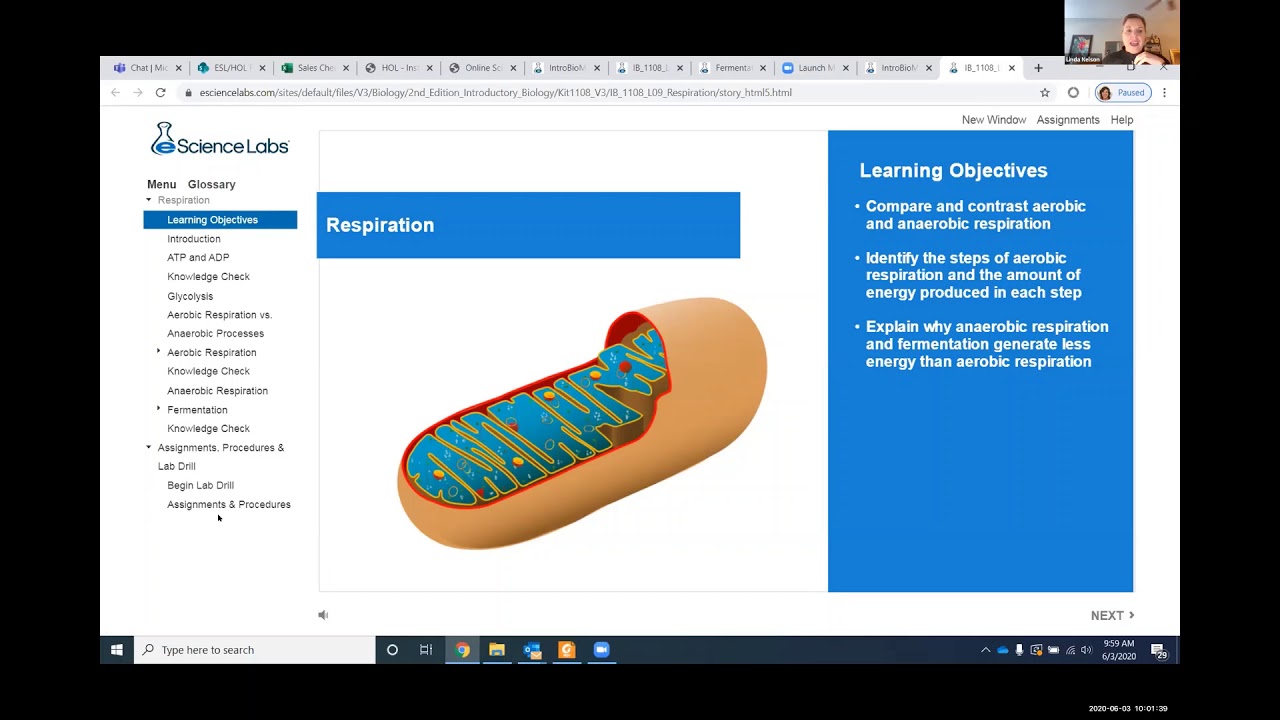Expand the Fermentation submenu arrow

click(158, 408)
